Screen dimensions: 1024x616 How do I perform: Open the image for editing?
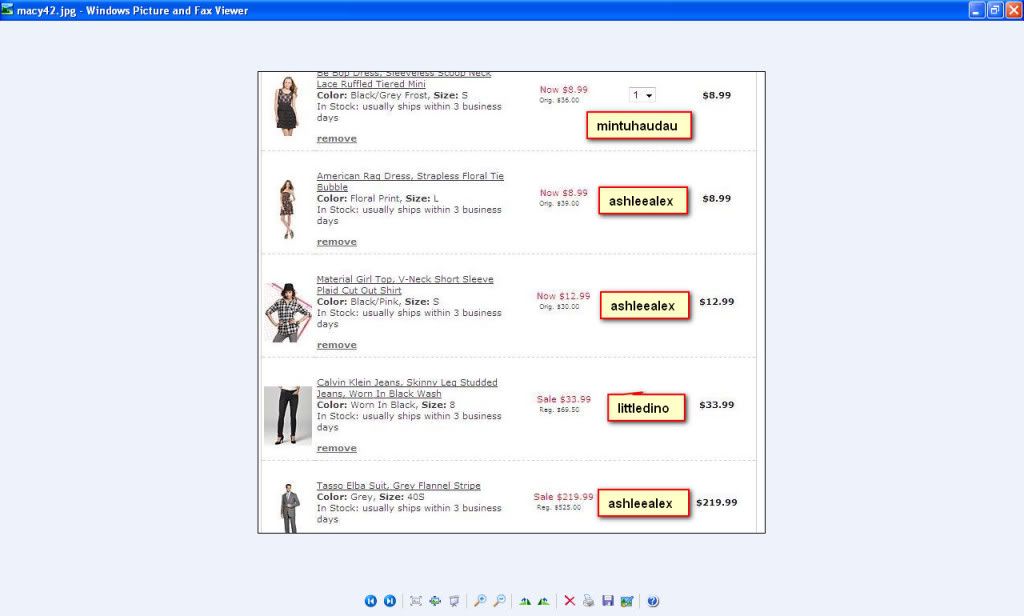point(627,601)
